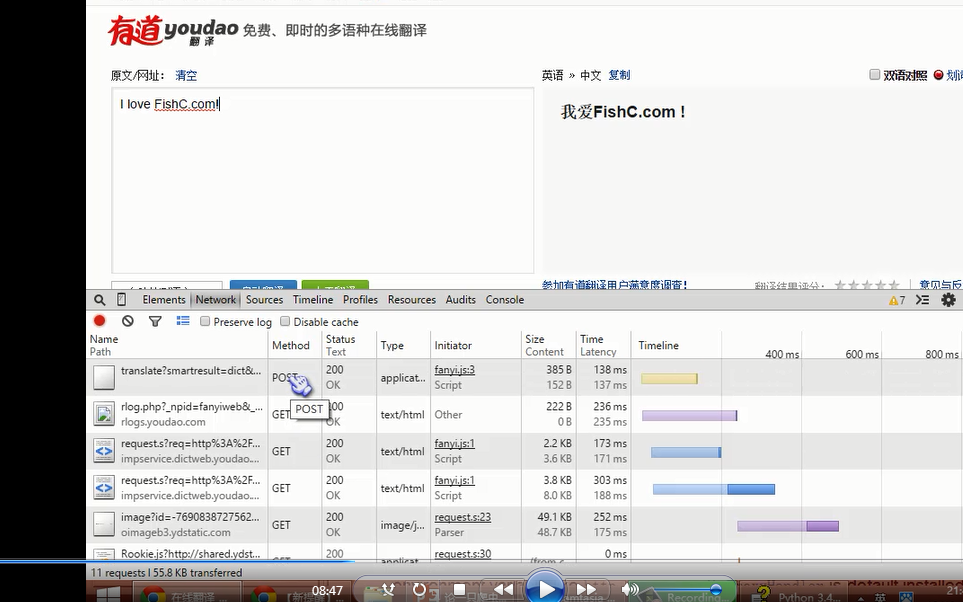Click the 复制 link to copy the translation
The image size is (963, 602).
tap(619, 75)
